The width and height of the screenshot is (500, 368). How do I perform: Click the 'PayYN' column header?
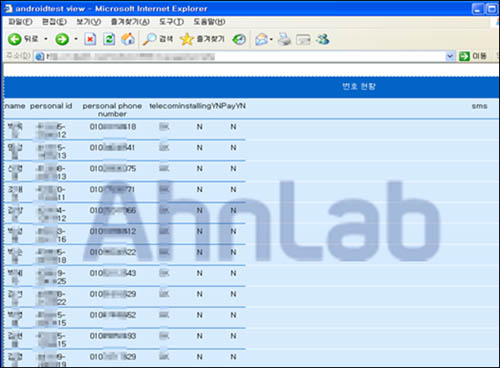[x=233, y=106]
